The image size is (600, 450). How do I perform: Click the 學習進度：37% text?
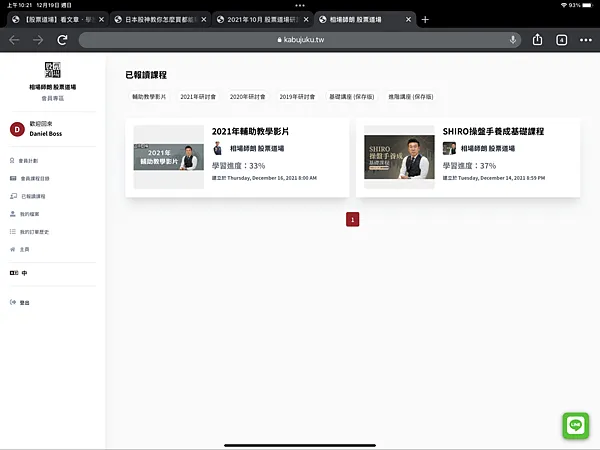(x=469, y=166)
